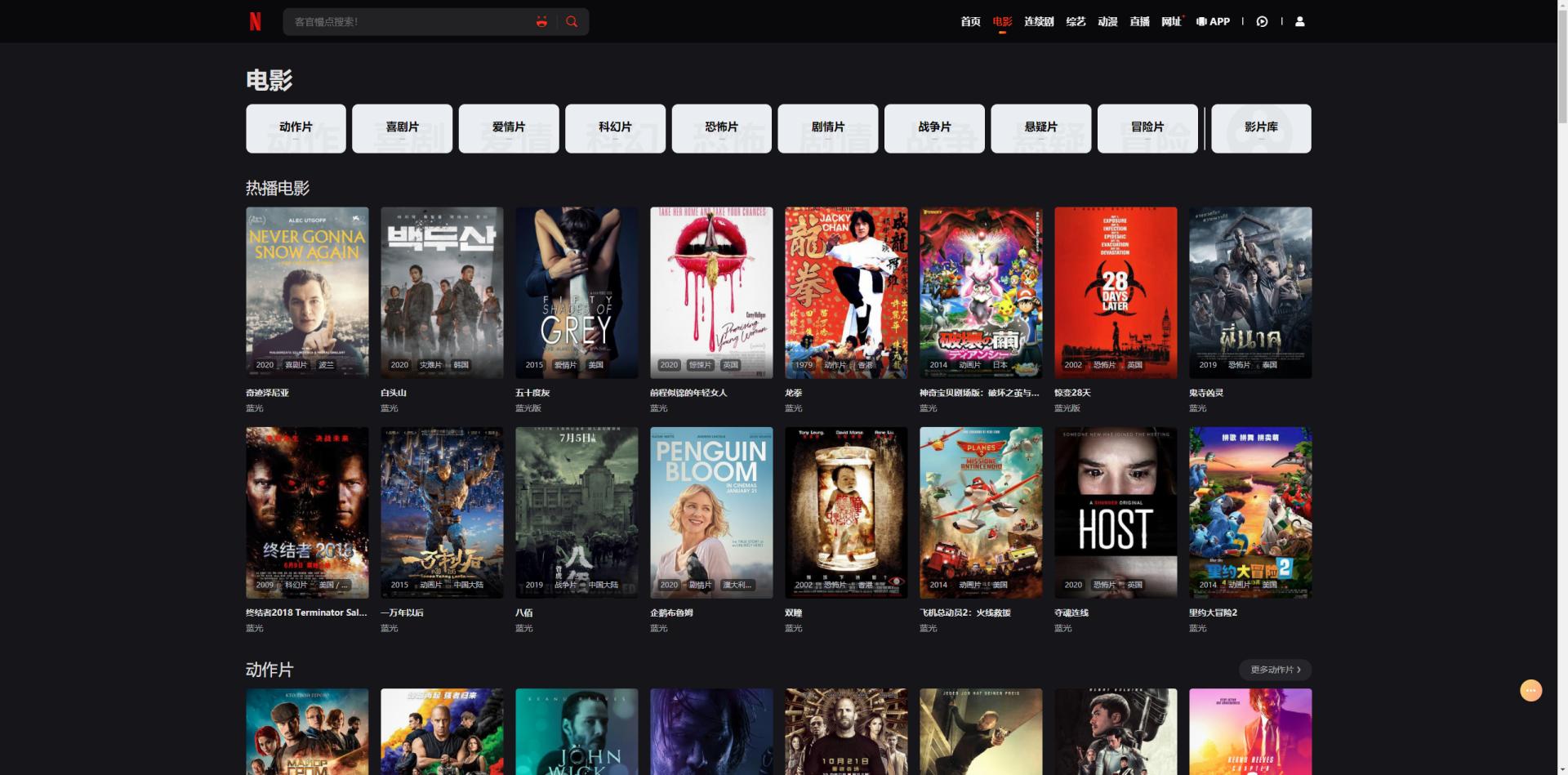Select the 悬疑片 category button
This screenshot has height=775, width=1568.
pyautogui.click(x=1041, y=128)
